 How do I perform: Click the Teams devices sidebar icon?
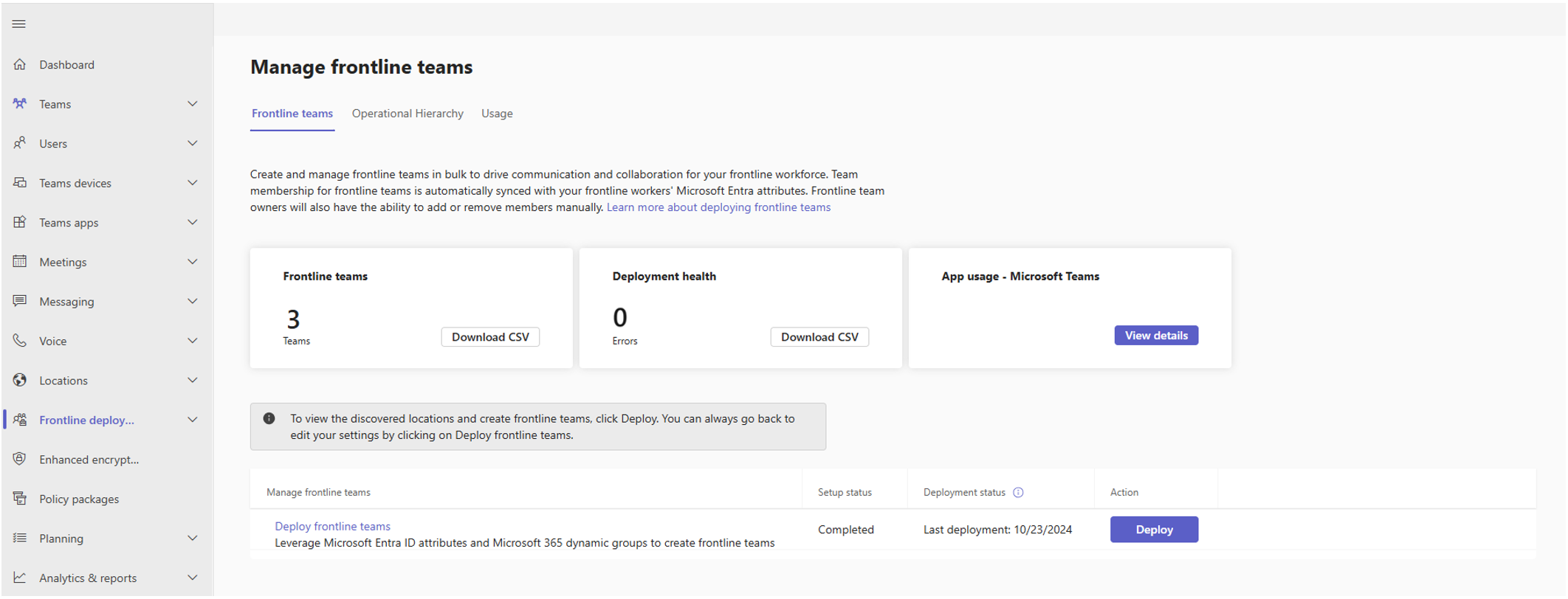[20, 183]
